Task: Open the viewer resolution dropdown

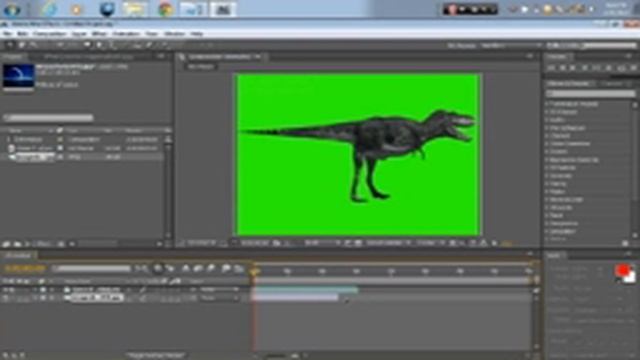Action: [x=322, y=243]
